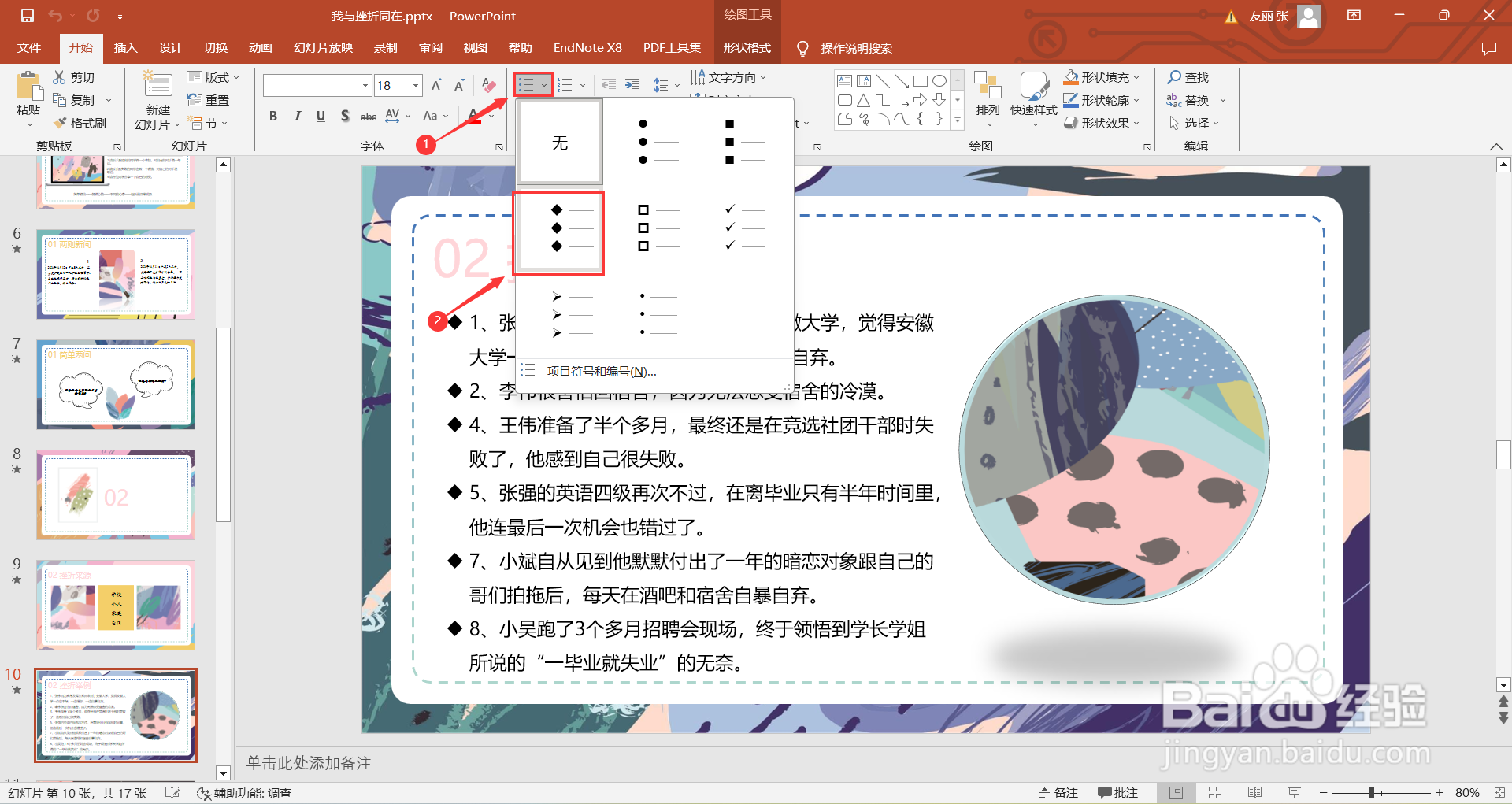Image resolution: width=1512 pixels, height=804 pixels.
Task: Click the Paste clipboard icon
Action: (x=28, y=87)
